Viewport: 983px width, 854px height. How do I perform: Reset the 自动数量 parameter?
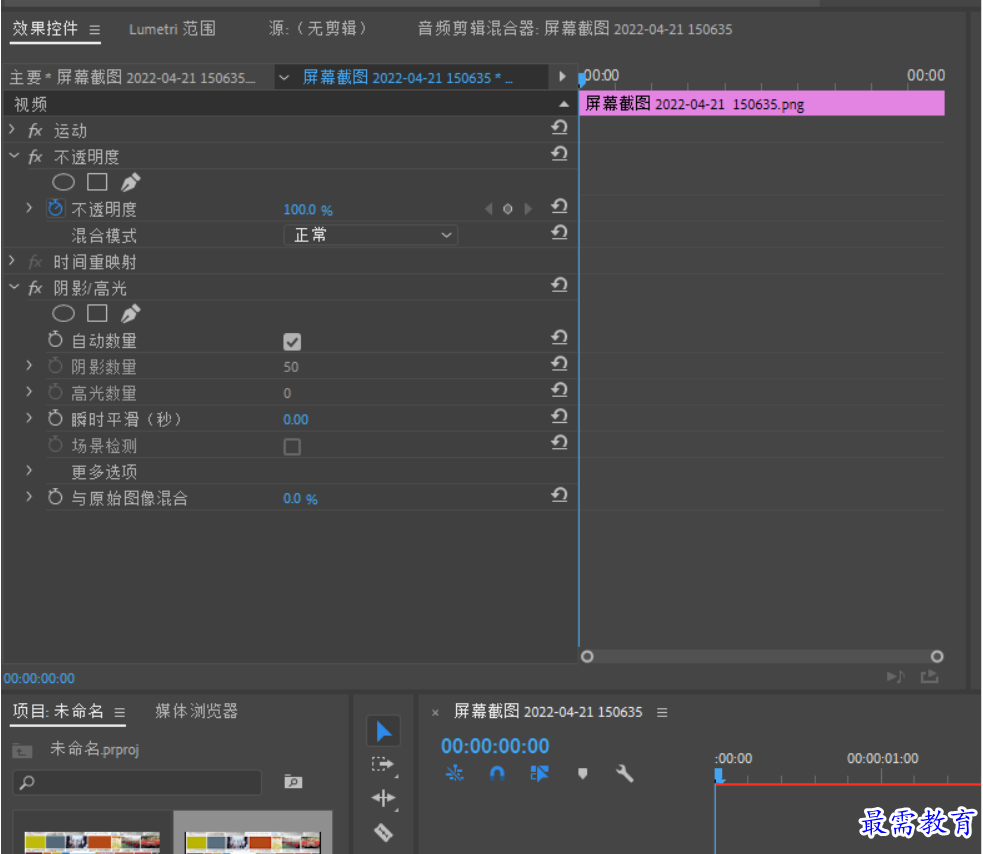(x=559, y=339)
